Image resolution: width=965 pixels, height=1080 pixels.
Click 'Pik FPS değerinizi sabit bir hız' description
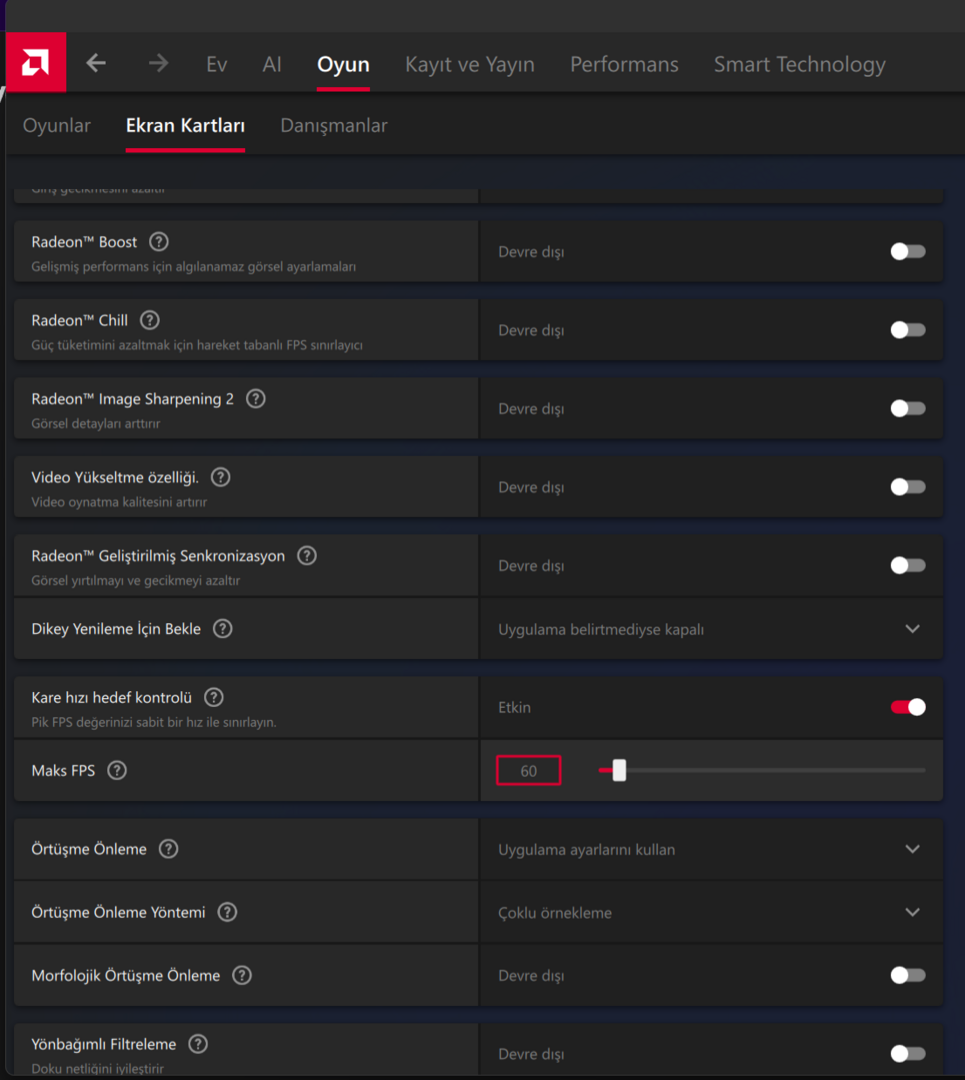pyautogui.click(x=154, y=723)
